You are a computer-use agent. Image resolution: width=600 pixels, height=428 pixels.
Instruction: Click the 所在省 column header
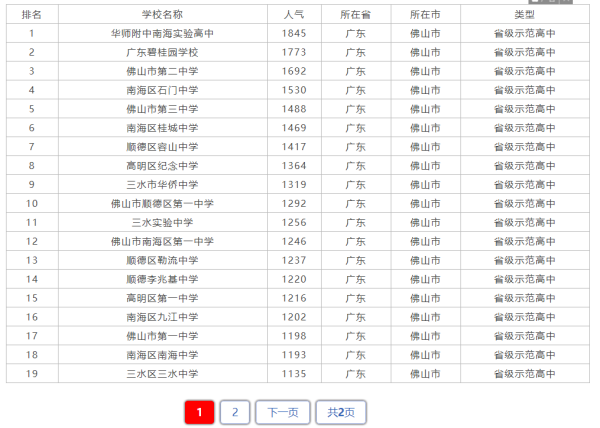[355, 15]
